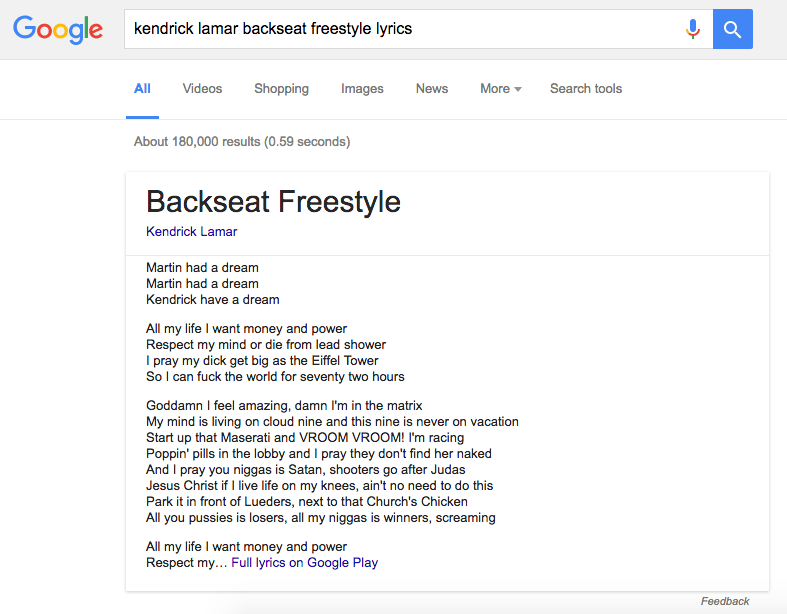Click the Feedback link below the card
The height and width of the screenshot is (614, 787).
coord(725,601)
